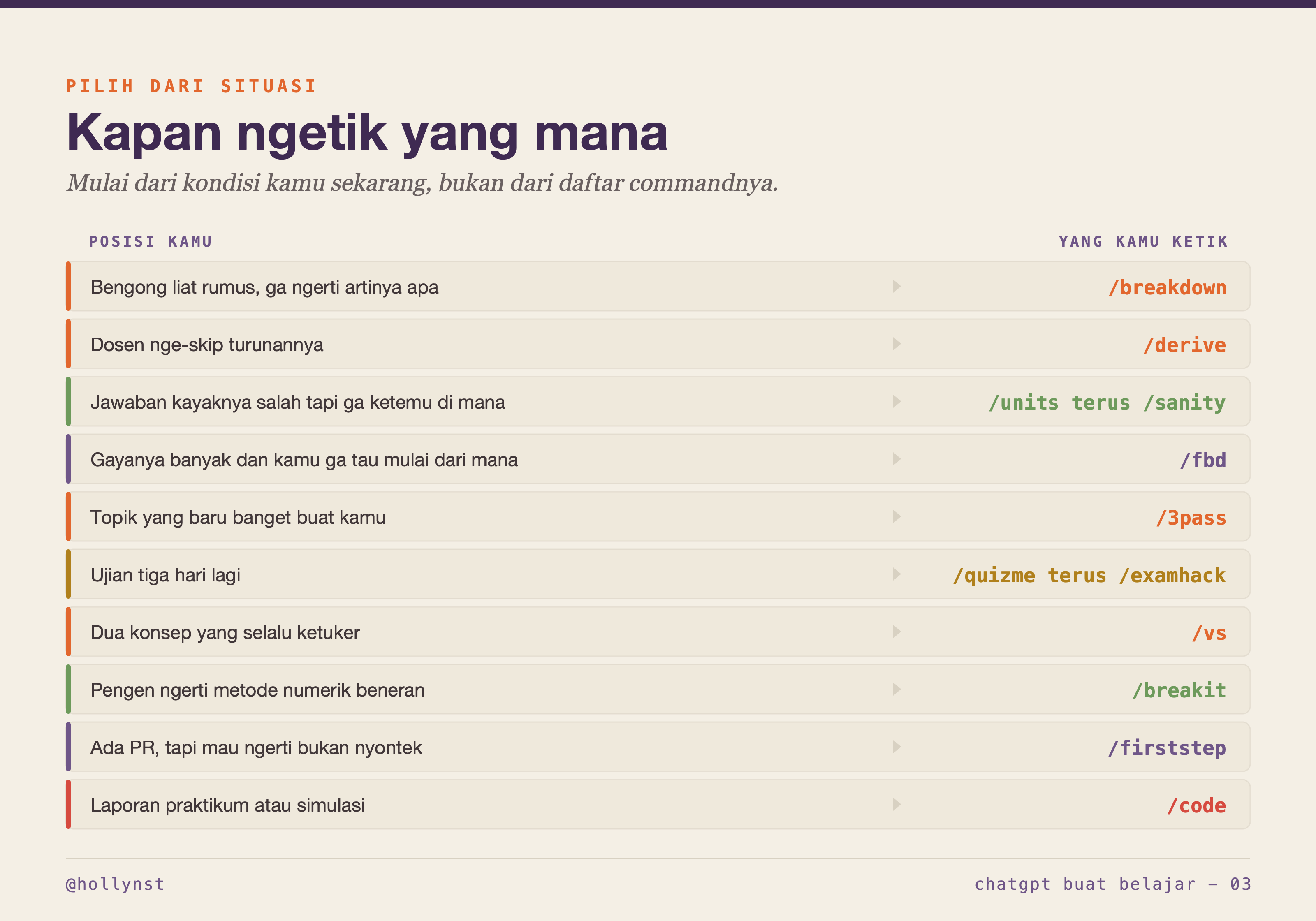Click 'chatgpt buat belajar – 03' footer text
Screen dimensions: 1316x921
(1113, 884)
